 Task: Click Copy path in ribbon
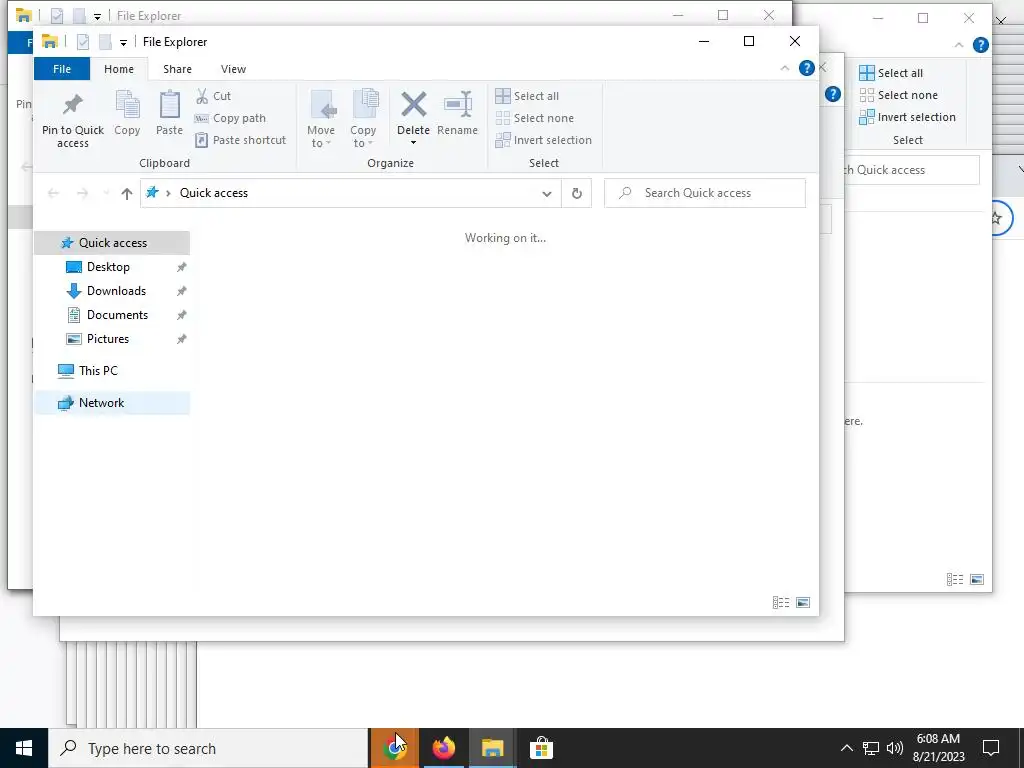231,118
